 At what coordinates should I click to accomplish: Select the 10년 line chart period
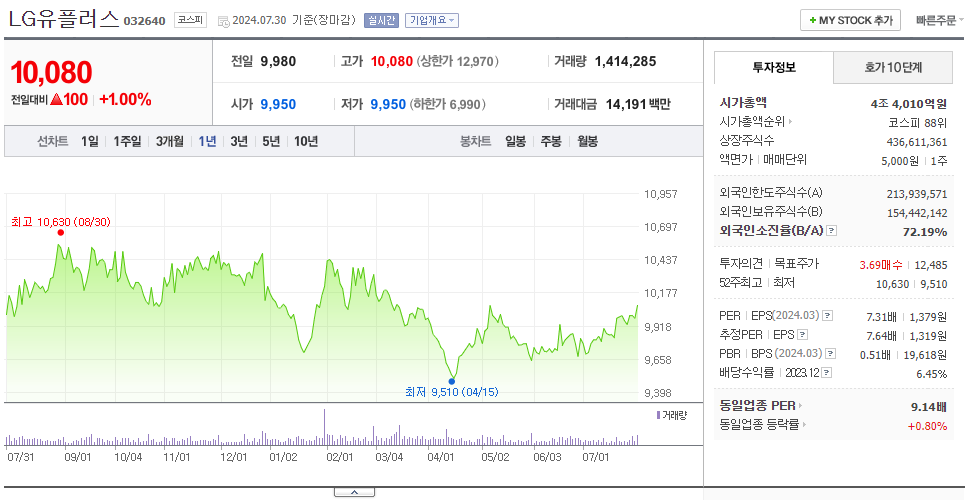click(x=306, y=141)
